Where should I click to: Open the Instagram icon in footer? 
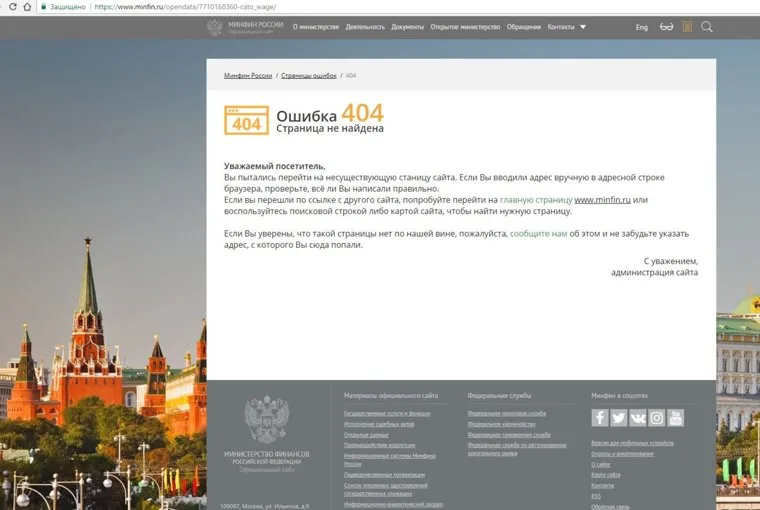point(657,418)
